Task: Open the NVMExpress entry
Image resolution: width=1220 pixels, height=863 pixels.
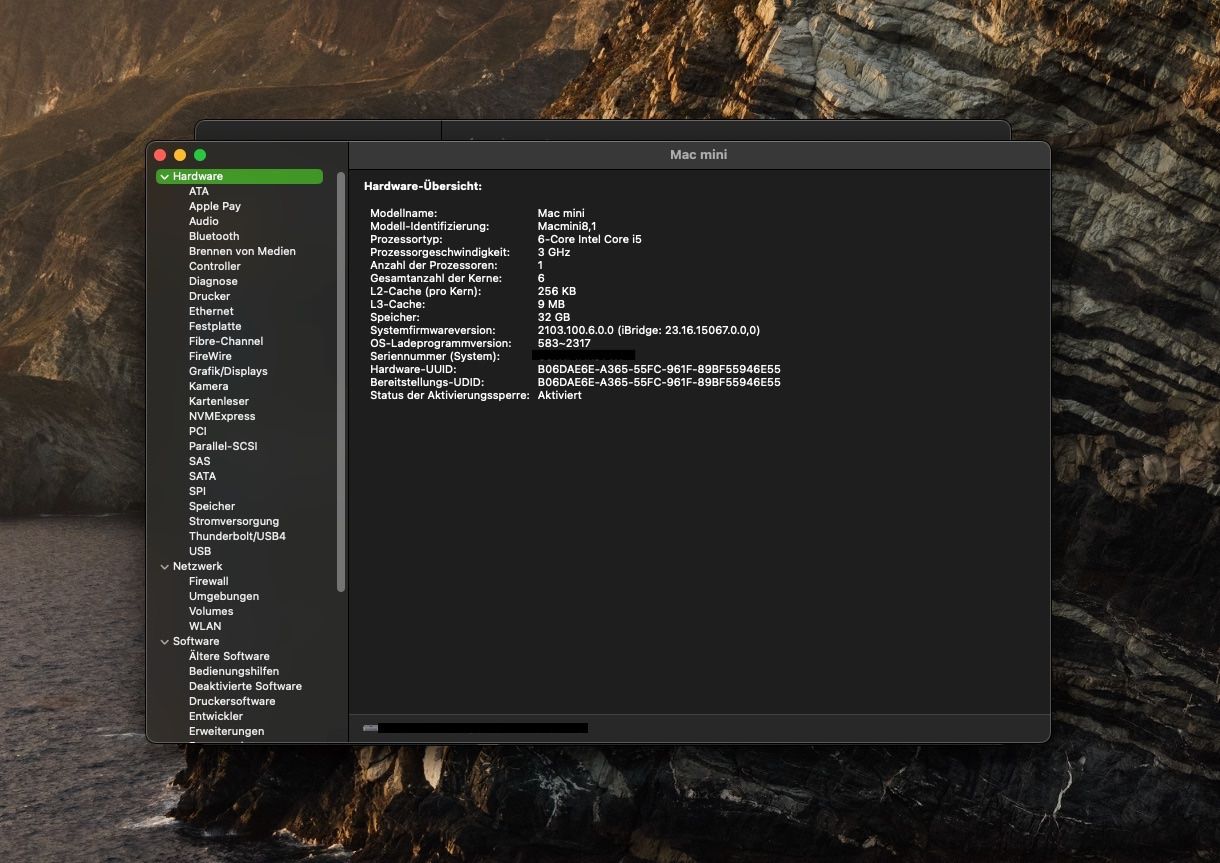Action: (222, 416)
